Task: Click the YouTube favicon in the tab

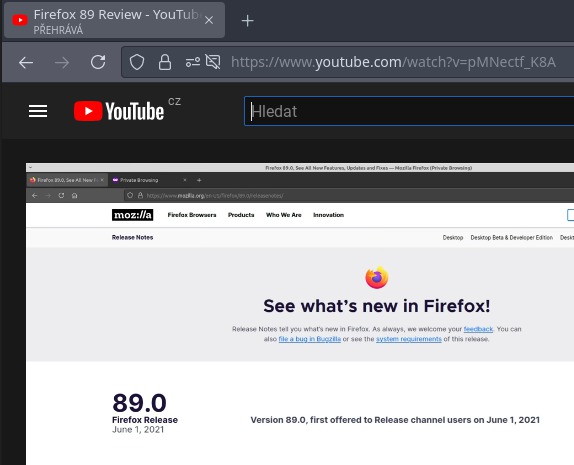Action: [20, 20]
